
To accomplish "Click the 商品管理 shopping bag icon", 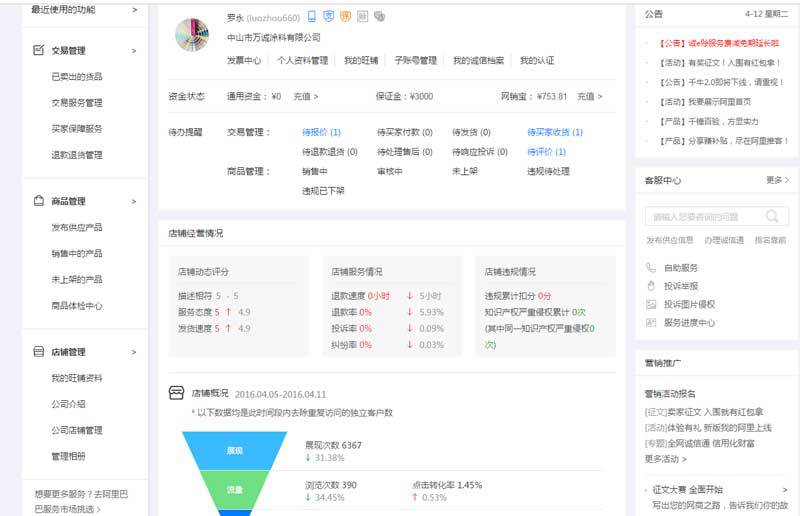I will 38,201.
